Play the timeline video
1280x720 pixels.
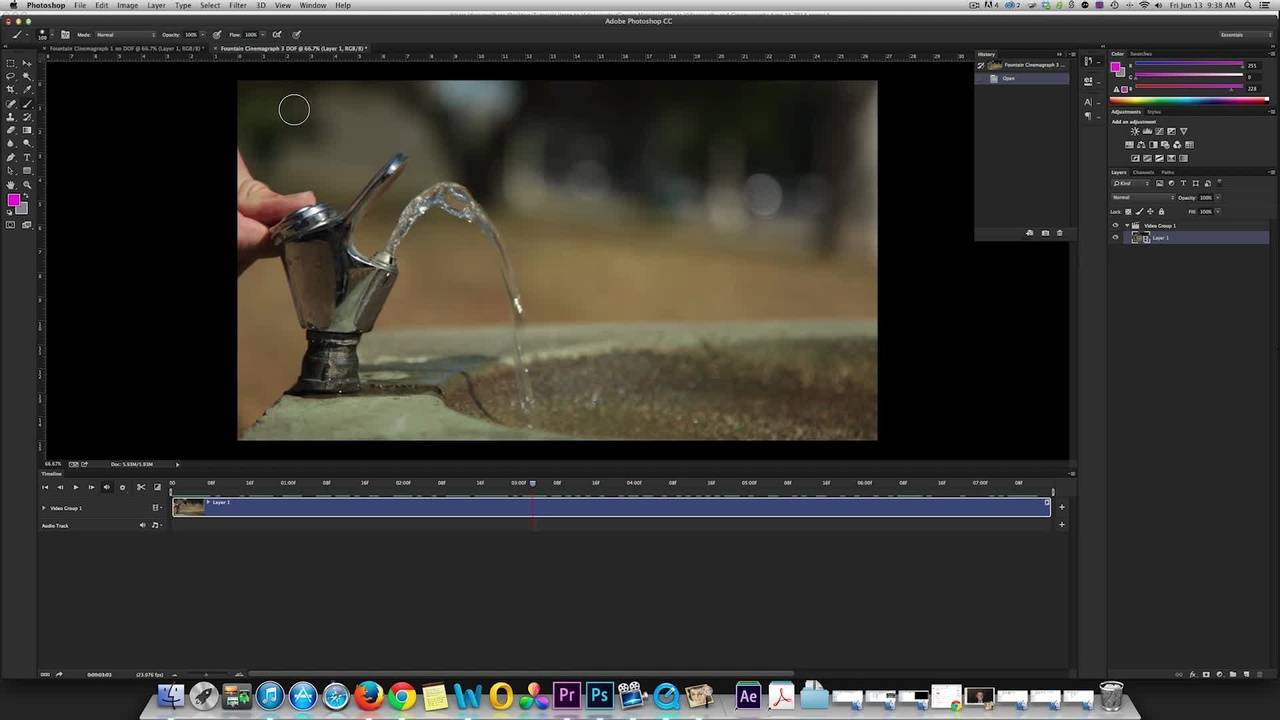75,487
